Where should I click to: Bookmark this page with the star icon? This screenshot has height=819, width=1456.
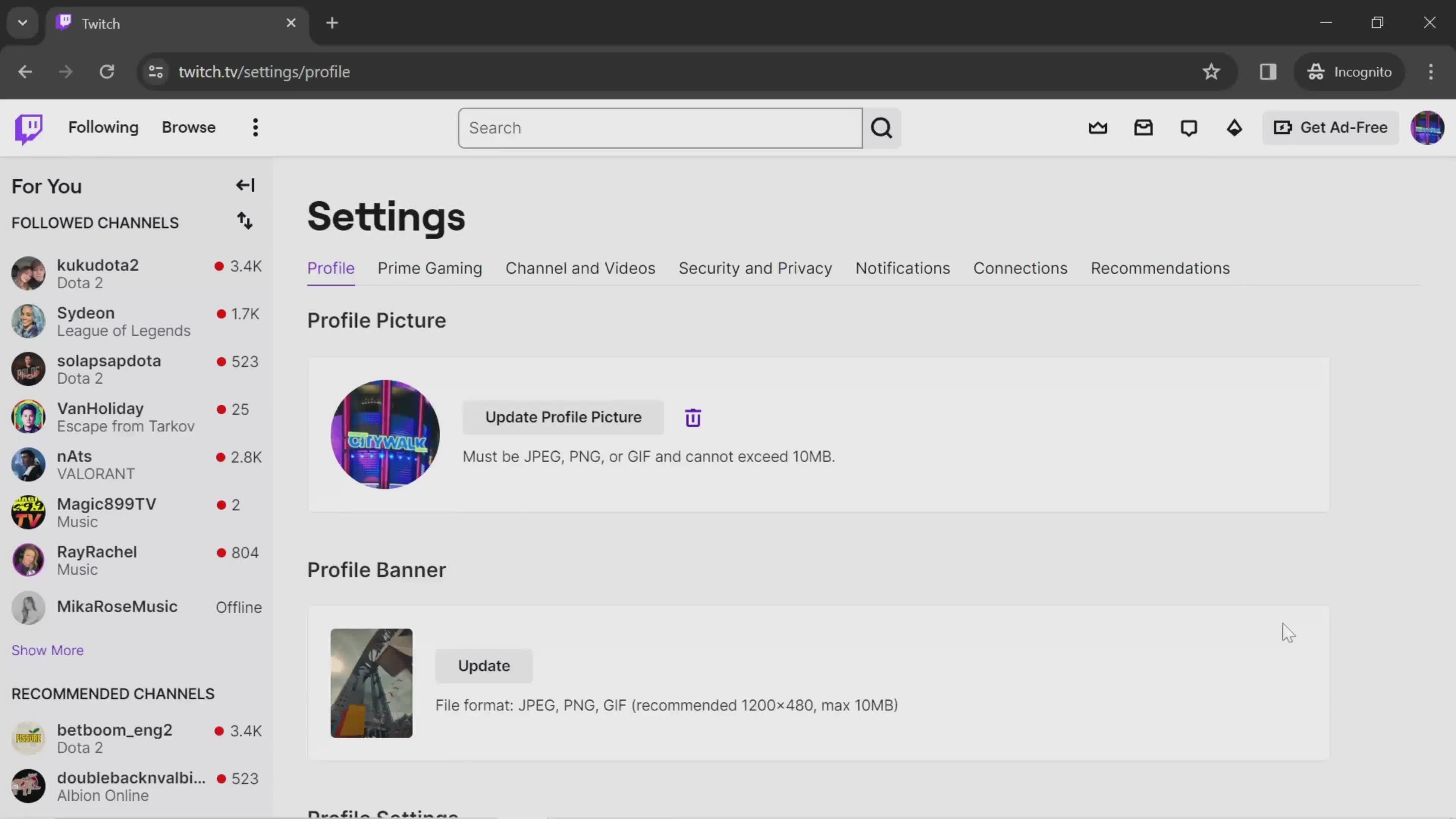[x=1211, y=72]
